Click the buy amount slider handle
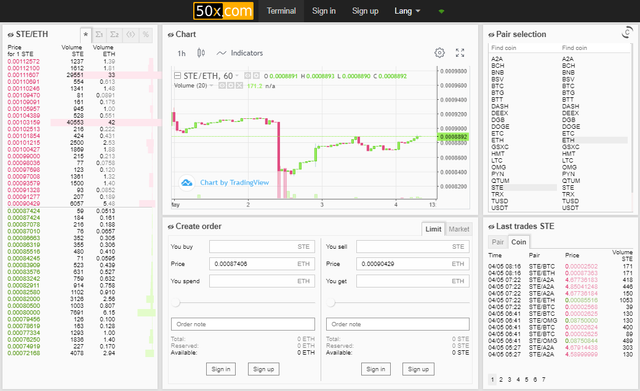 [176, 302]
